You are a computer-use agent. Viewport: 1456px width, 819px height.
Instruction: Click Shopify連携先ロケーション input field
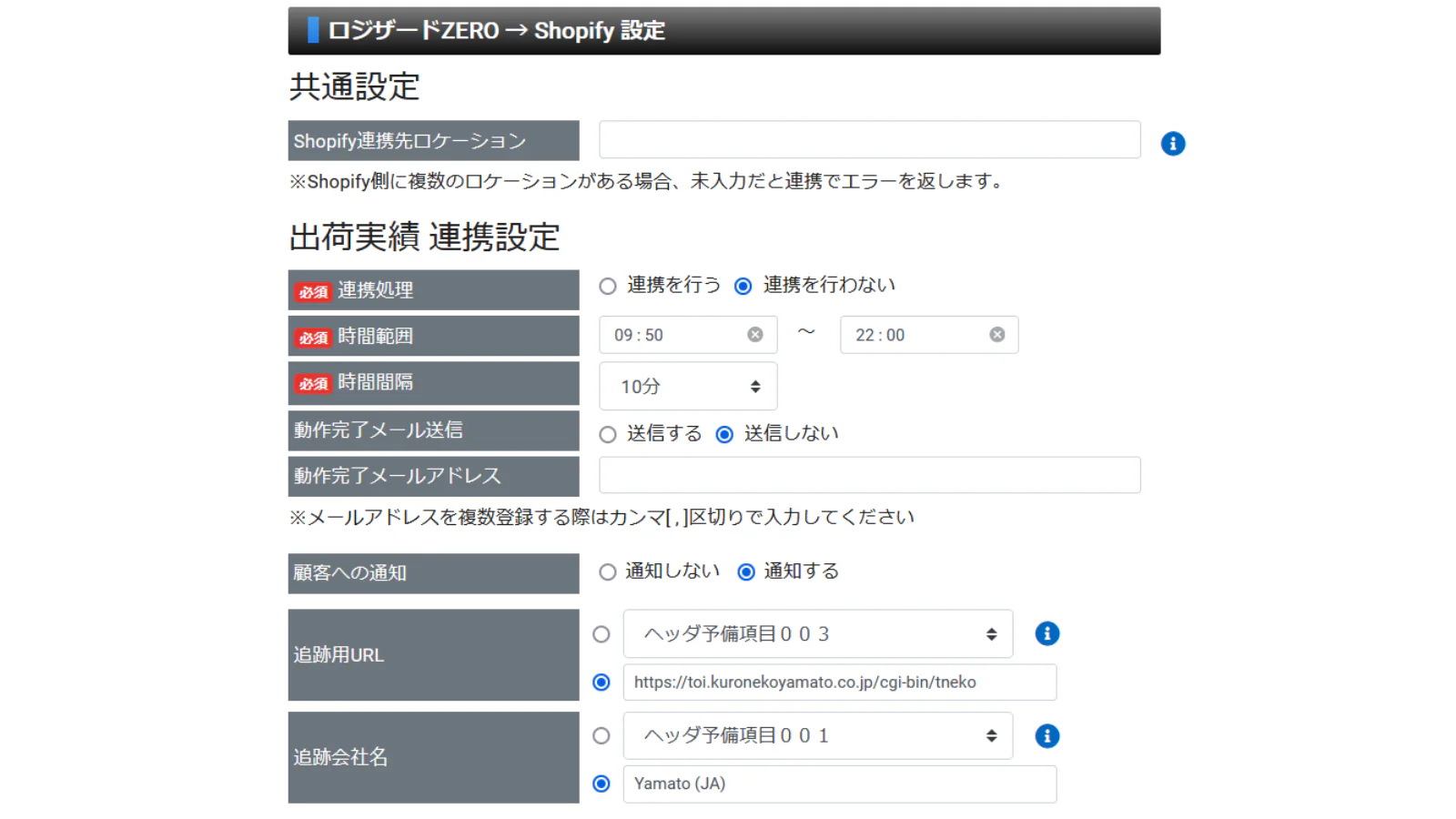(870, 140)
